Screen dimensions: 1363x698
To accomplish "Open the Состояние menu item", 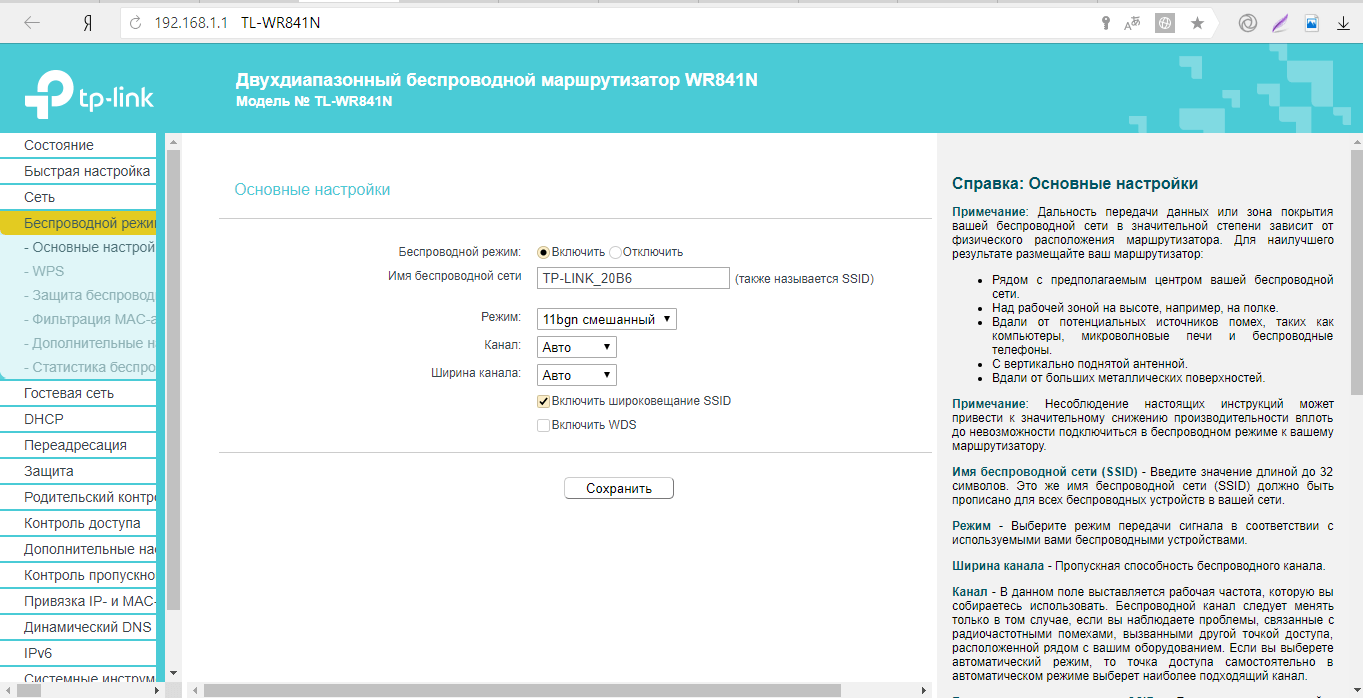I will (78, 145).
